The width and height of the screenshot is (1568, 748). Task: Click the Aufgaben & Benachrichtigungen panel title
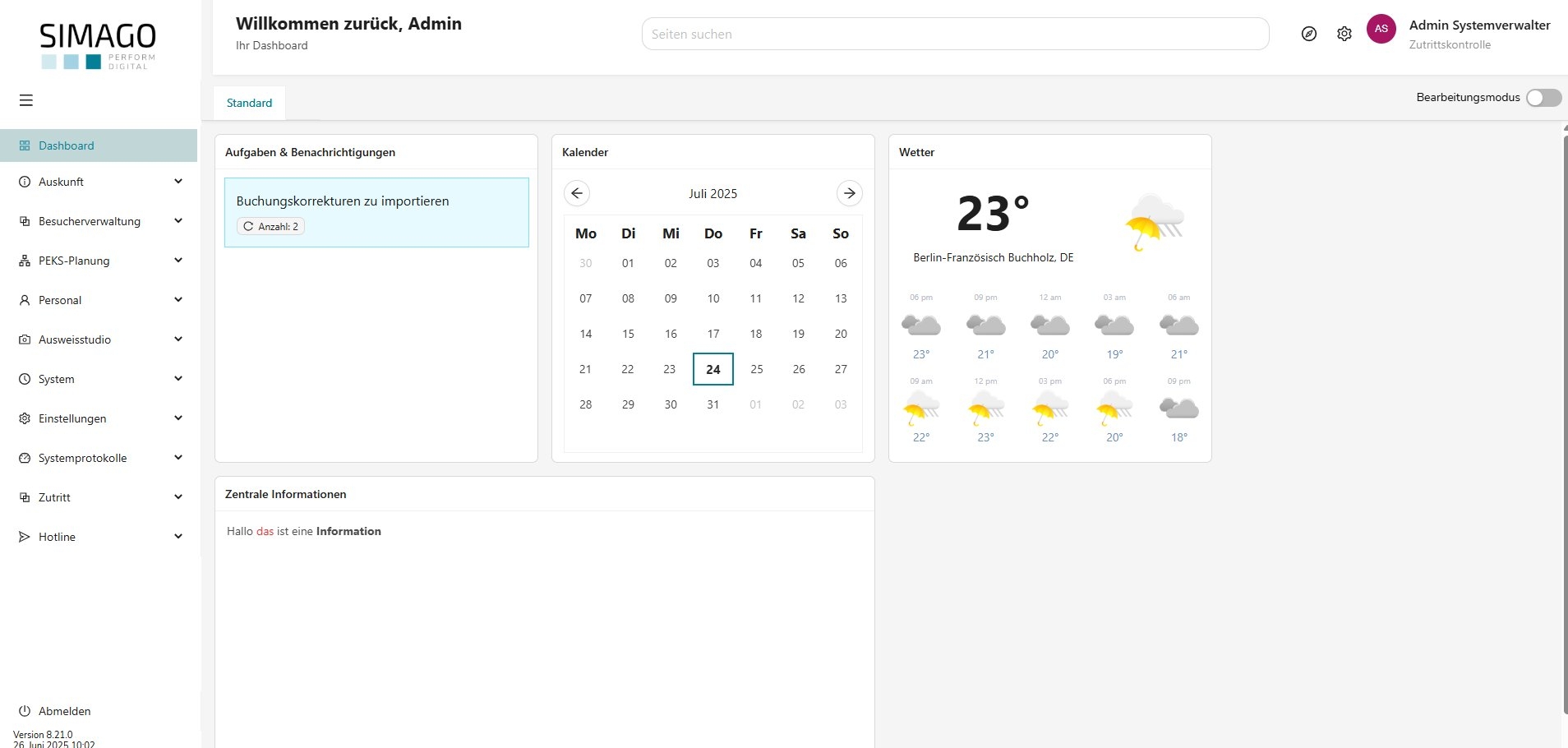click(x=310, y=152)
